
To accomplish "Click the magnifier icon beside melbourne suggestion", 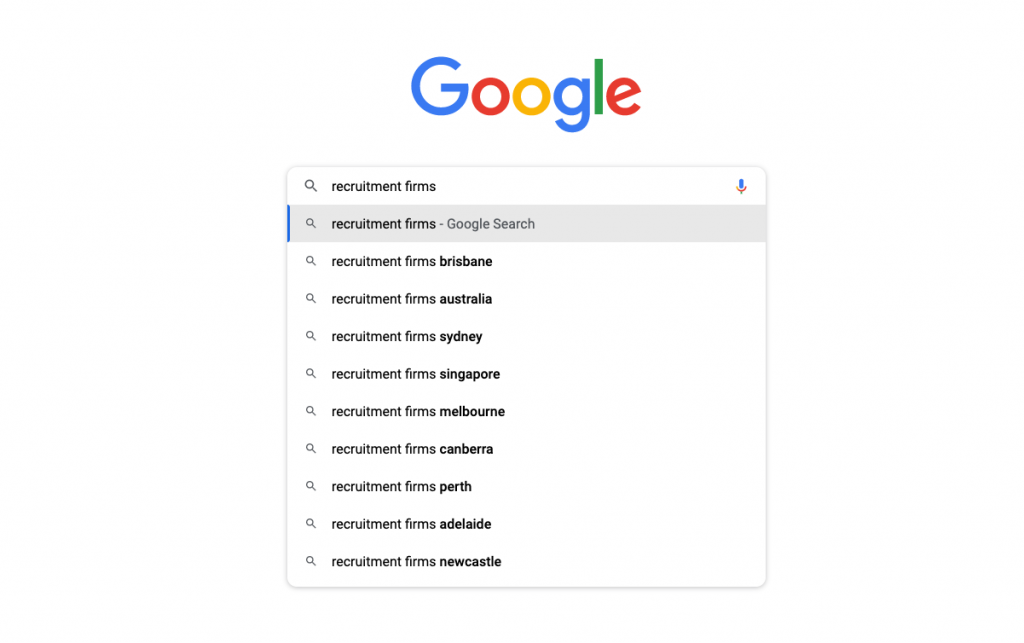I will (x=311, y=411).
